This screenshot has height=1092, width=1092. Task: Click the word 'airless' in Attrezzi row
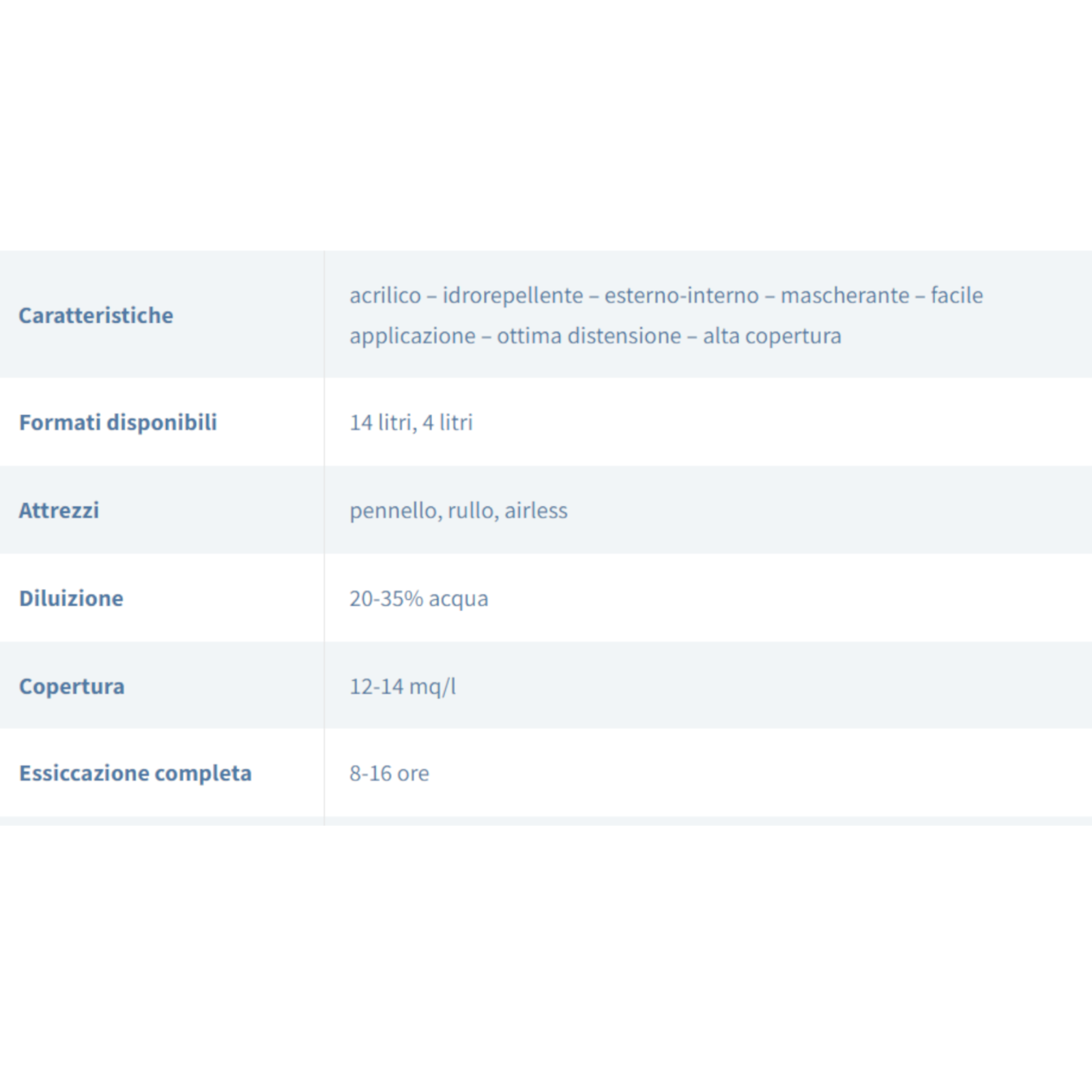[x=536, y=511]
